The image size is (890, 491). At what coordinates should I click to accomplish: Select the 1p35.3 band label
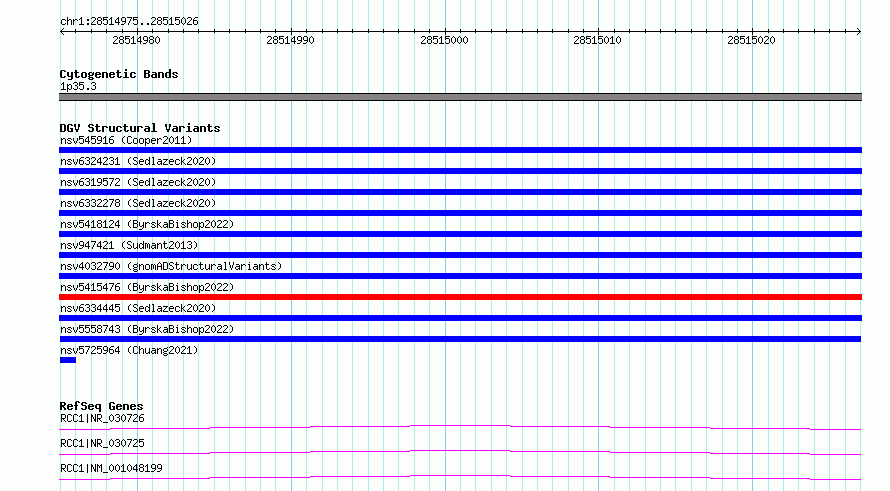78,86
